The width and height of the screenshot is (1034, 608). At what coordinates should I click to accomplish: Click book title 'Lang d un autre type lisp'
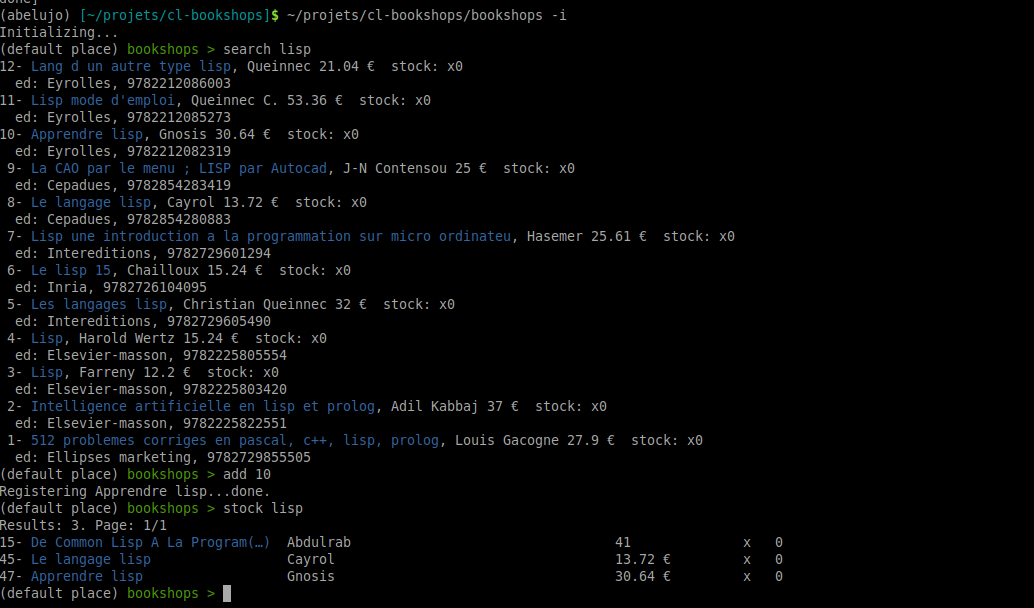[x=131, y=67]
